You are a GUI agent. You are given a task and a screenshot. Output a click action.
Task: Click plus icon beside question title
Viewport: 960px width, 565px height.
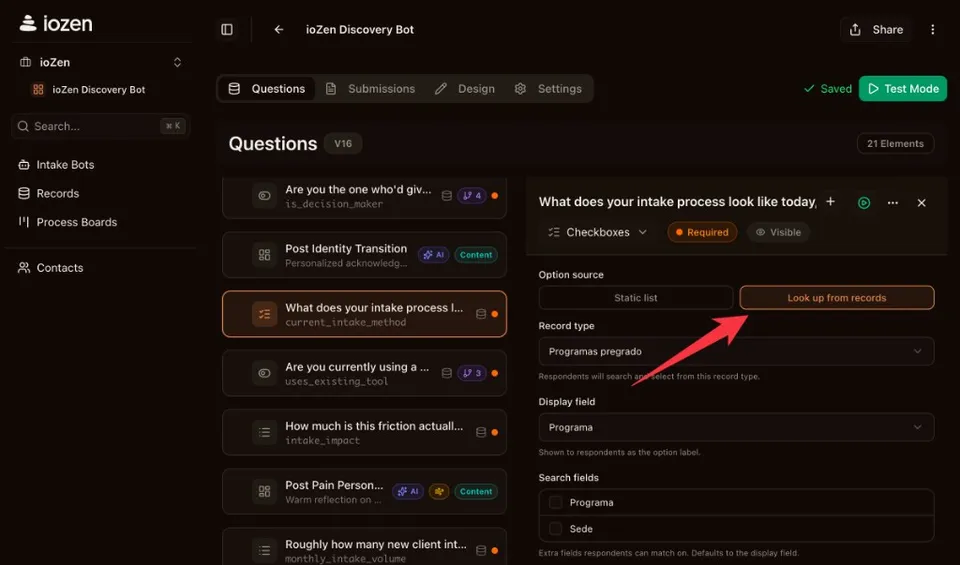(x=830, y=201)
